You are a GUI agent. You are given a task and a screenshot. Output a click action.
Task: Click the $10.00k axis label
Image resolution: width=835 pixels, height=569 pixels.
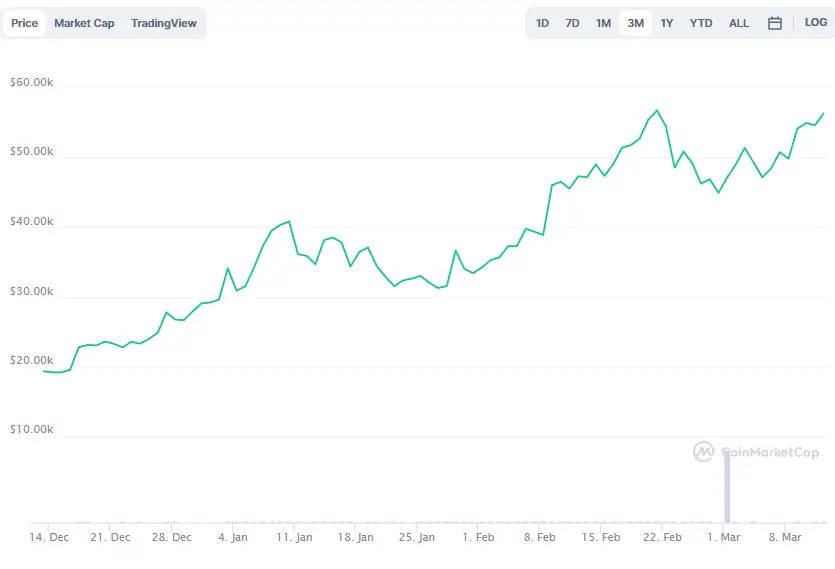[32, 429]
